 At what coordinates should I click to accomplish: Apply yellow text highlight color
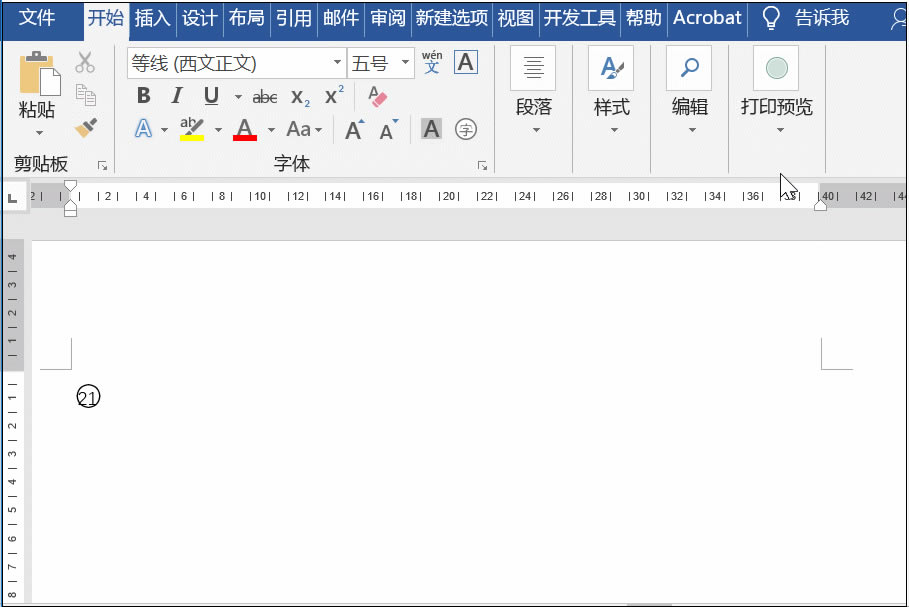click(191, 129)
